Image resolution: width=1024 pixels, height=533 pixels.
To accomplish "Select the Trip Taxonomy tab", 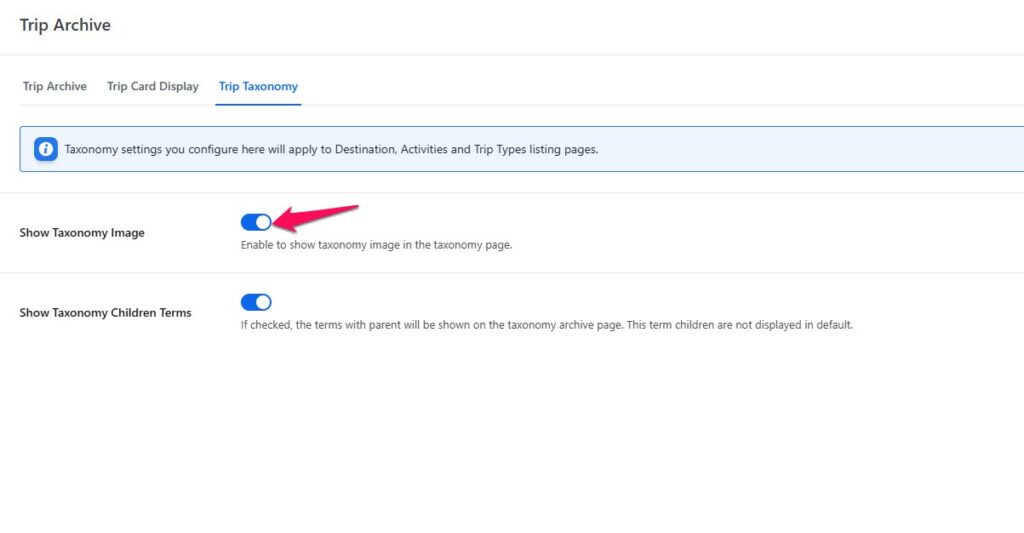I will click(258, 86).
